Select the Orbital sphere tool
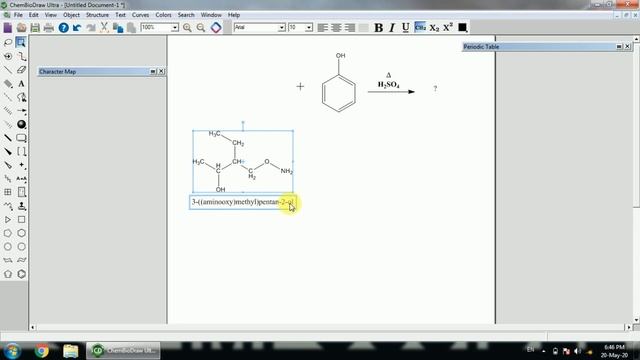 (x=22, y=124)
